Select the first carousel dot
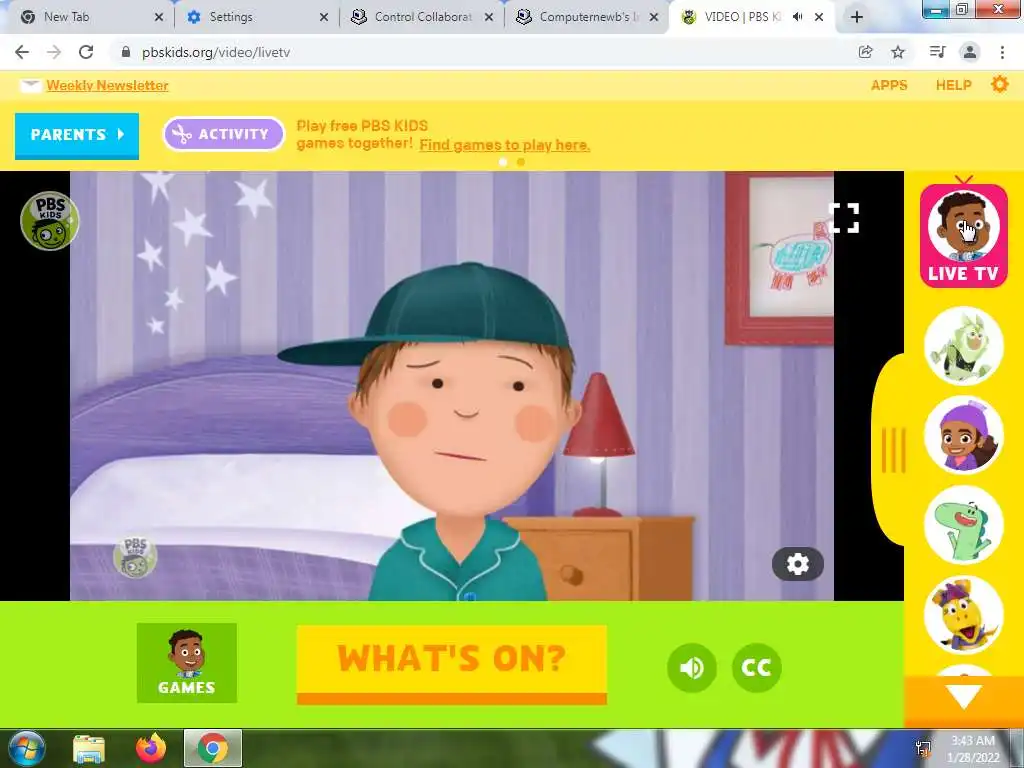This screenshot has width=1024, height=768. point(503,162)
